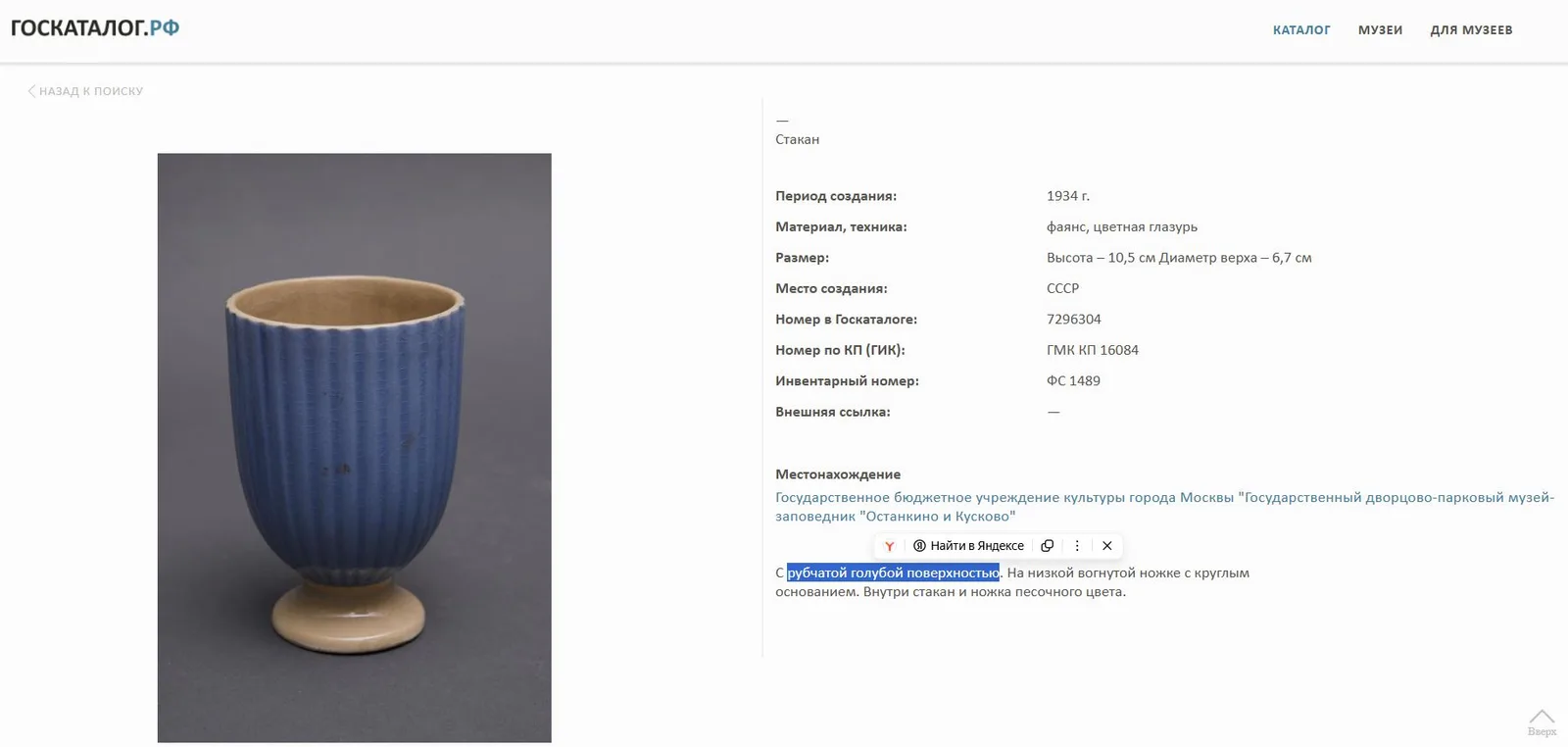Viewport: 1568px width, 747px height.
Task: Open the Для музеев menu item
Action: (x=1471, y=30)
